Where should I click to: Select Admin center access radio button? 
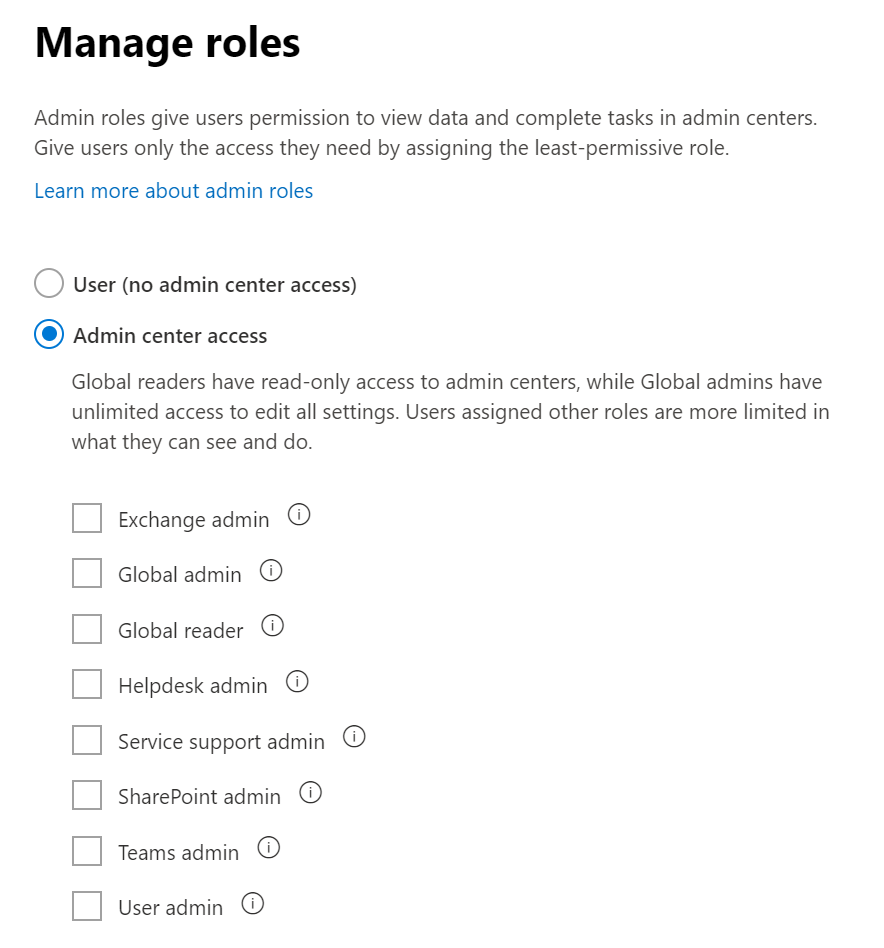click(48, 335)
